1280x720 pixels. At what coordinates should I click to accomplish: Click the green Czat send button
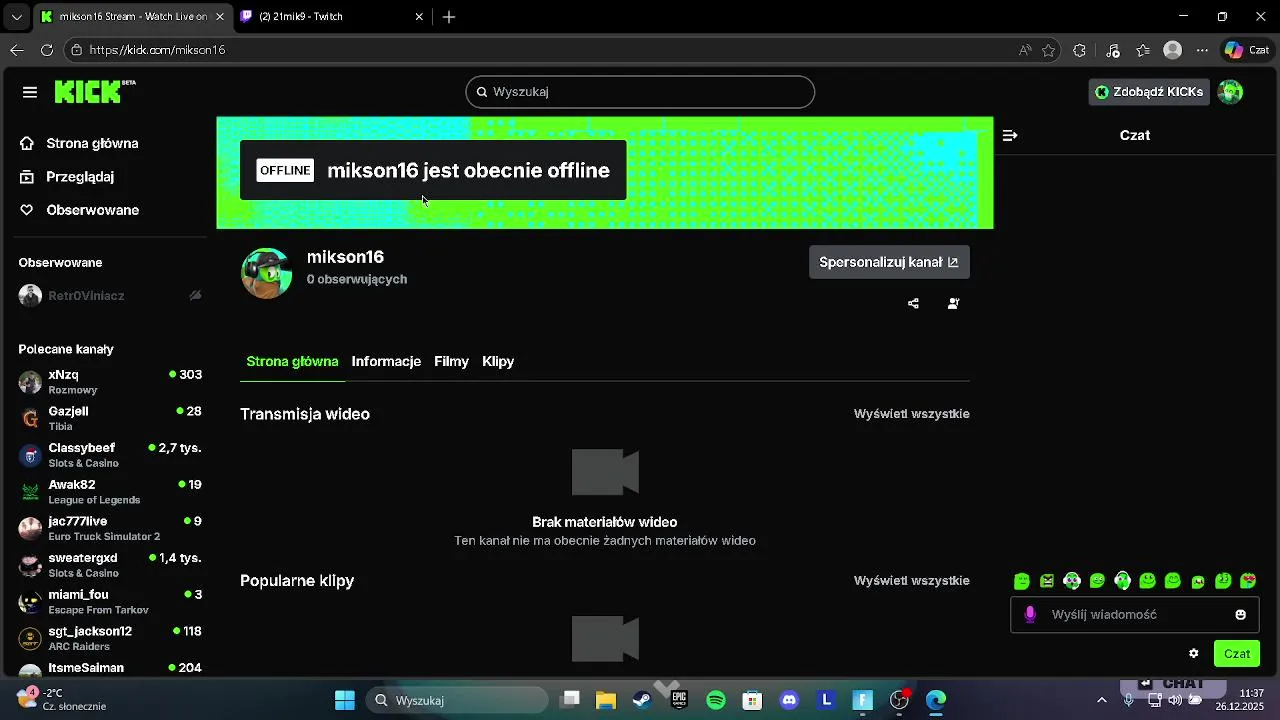pyautogui.click(x=1237, y=654)
